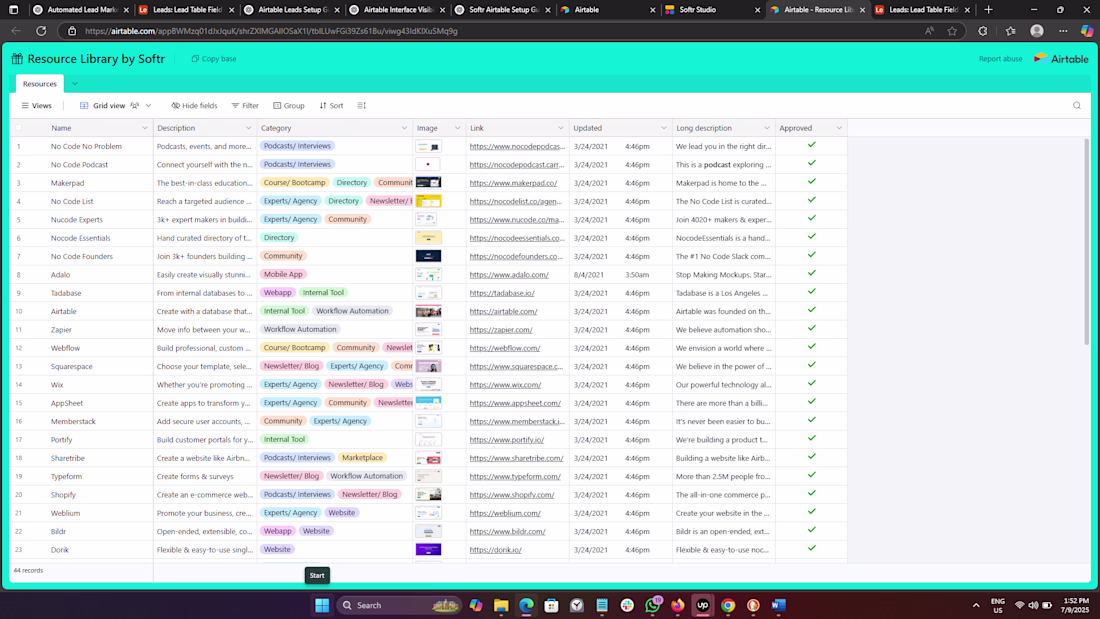Open Upwork app from taskbar
The image size is (1100, 619).
tap(702, 605)
